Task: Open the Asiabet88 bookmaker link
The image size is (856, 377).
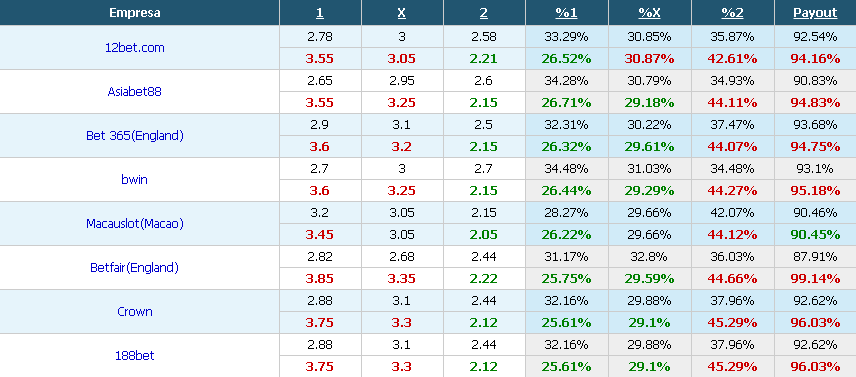Action: point(134,92)
